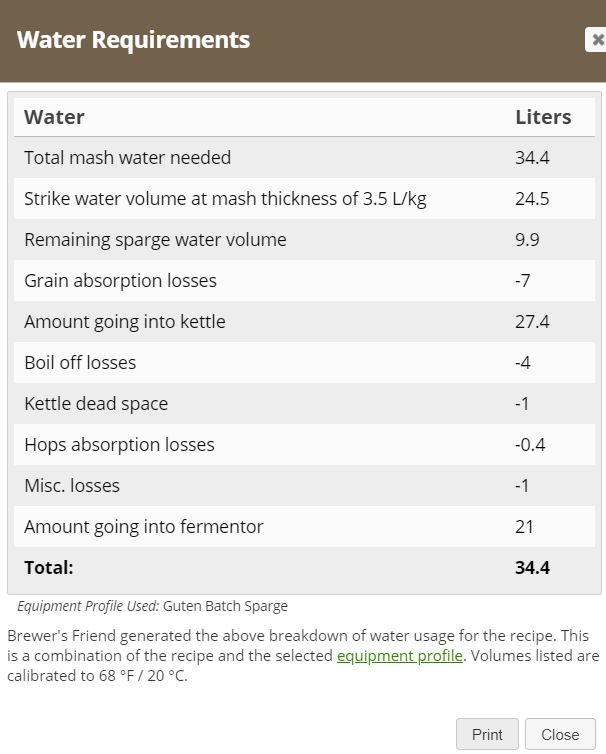Viewport: 606px width, 754px height.
Task: Select the Total mash water needed row
Action: pos(304,158)
